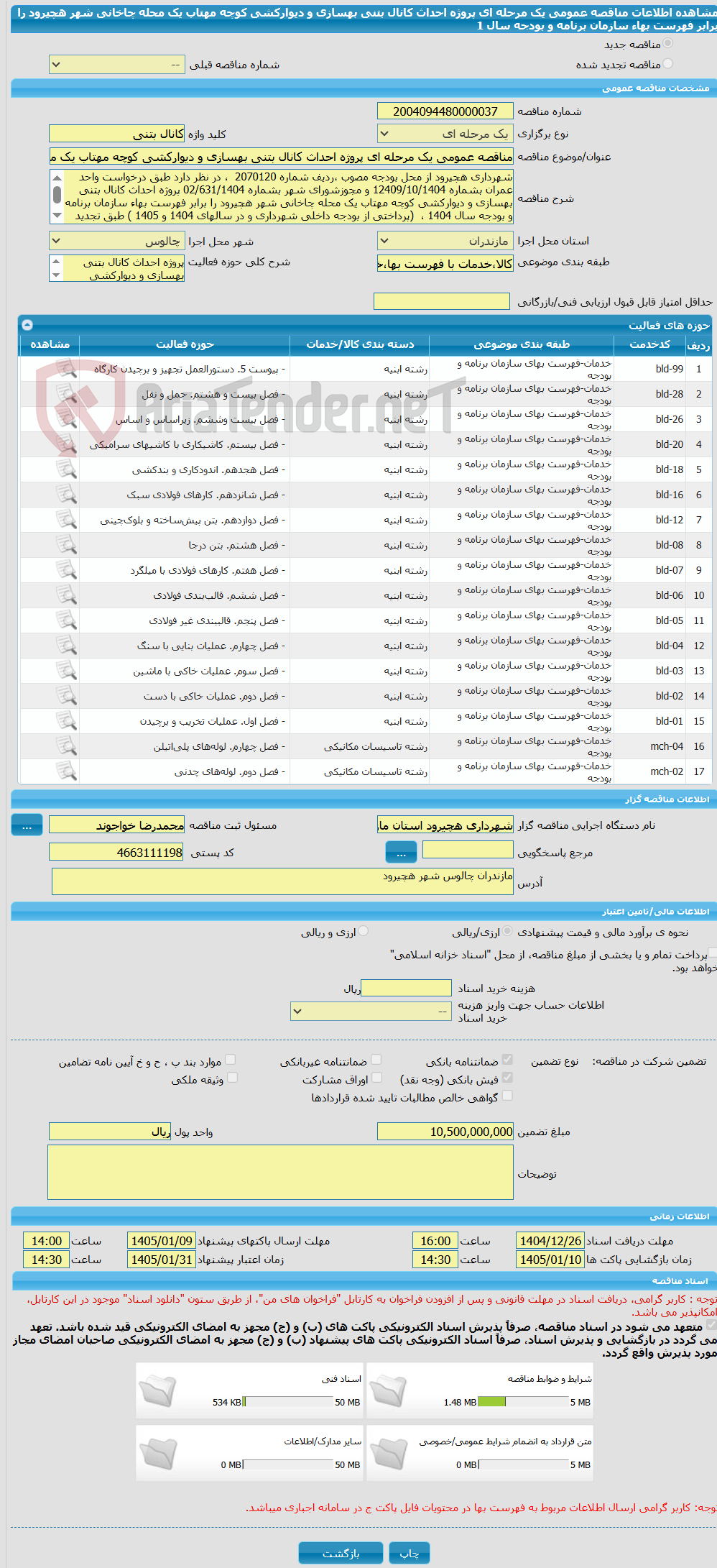The height and width of the screenshot is (1568, 717).
Task: Open view icon for row bld-05
Action: [x=66, y=620]
